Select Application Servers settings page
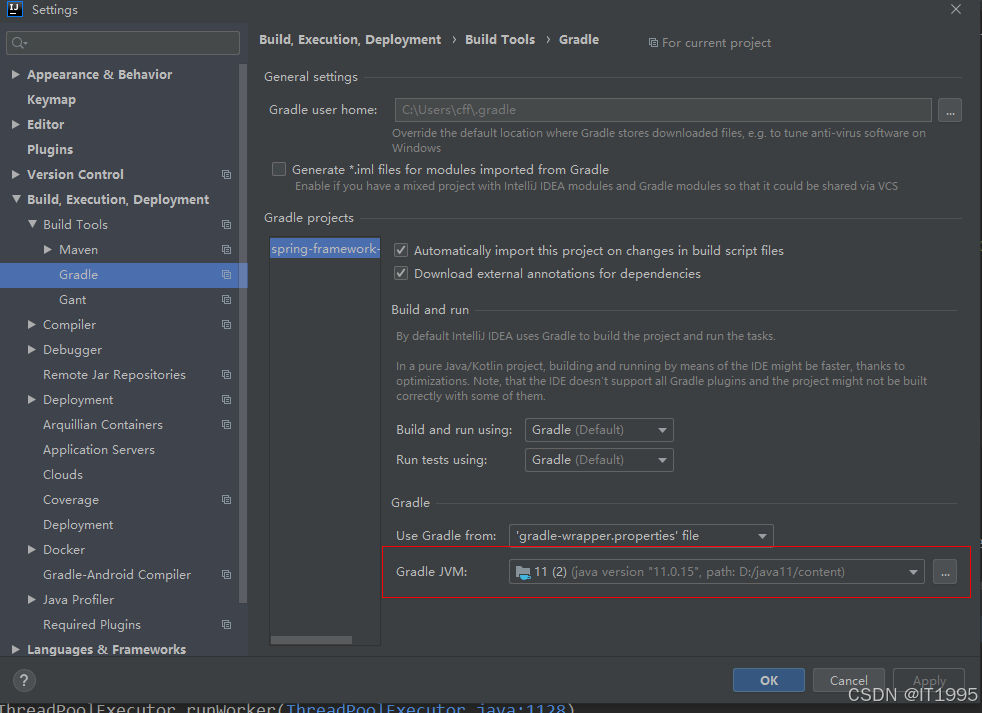This screenshot has height=713, width=982. 99,450
